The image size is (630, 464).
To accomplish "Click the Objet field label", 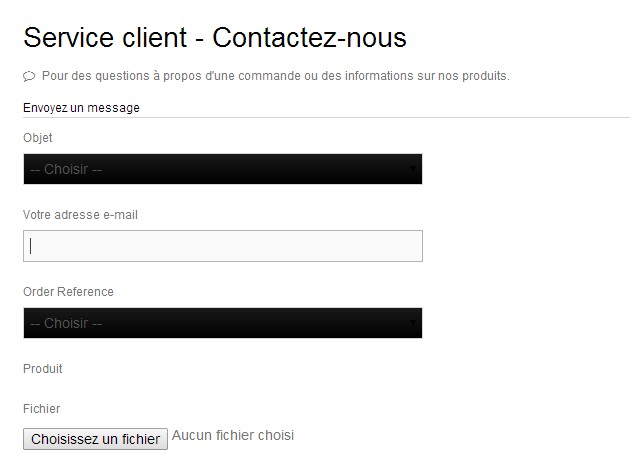I will pos(38,138).
